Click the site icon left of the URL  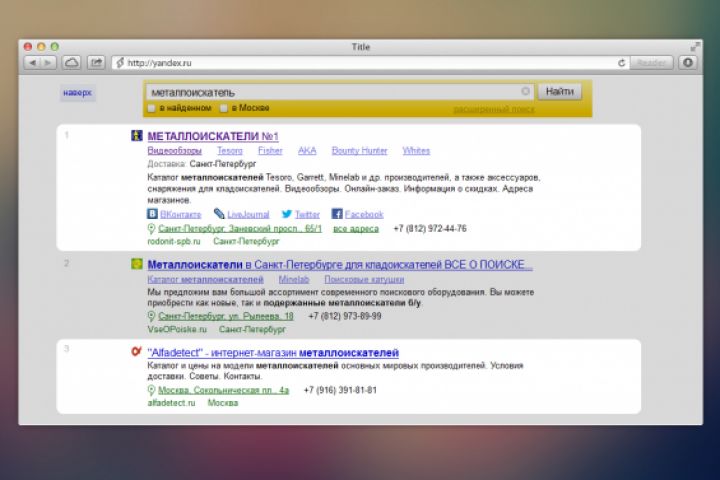(x=120, y=63)
